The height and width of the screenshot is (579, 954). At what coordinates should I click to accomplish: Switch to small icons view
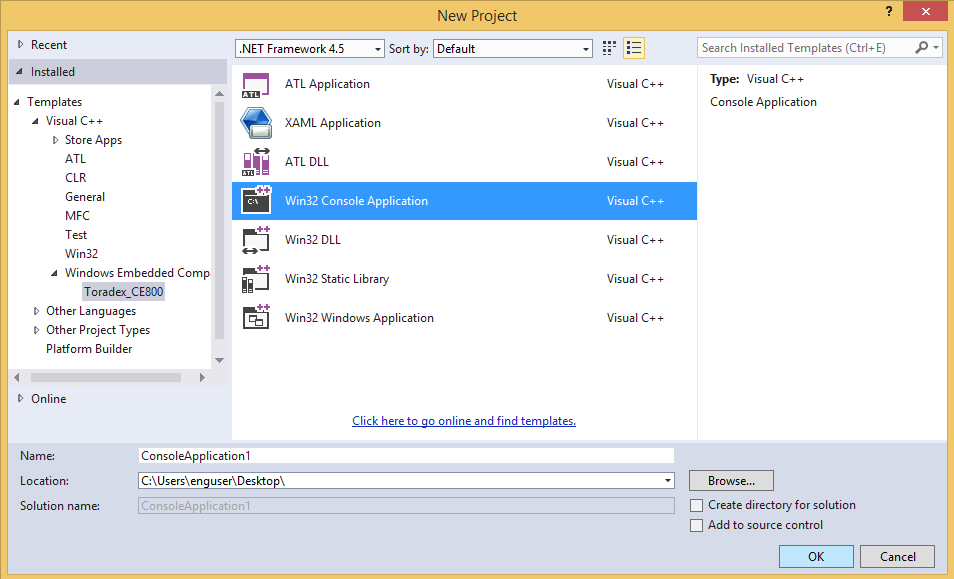click(608, 47)
